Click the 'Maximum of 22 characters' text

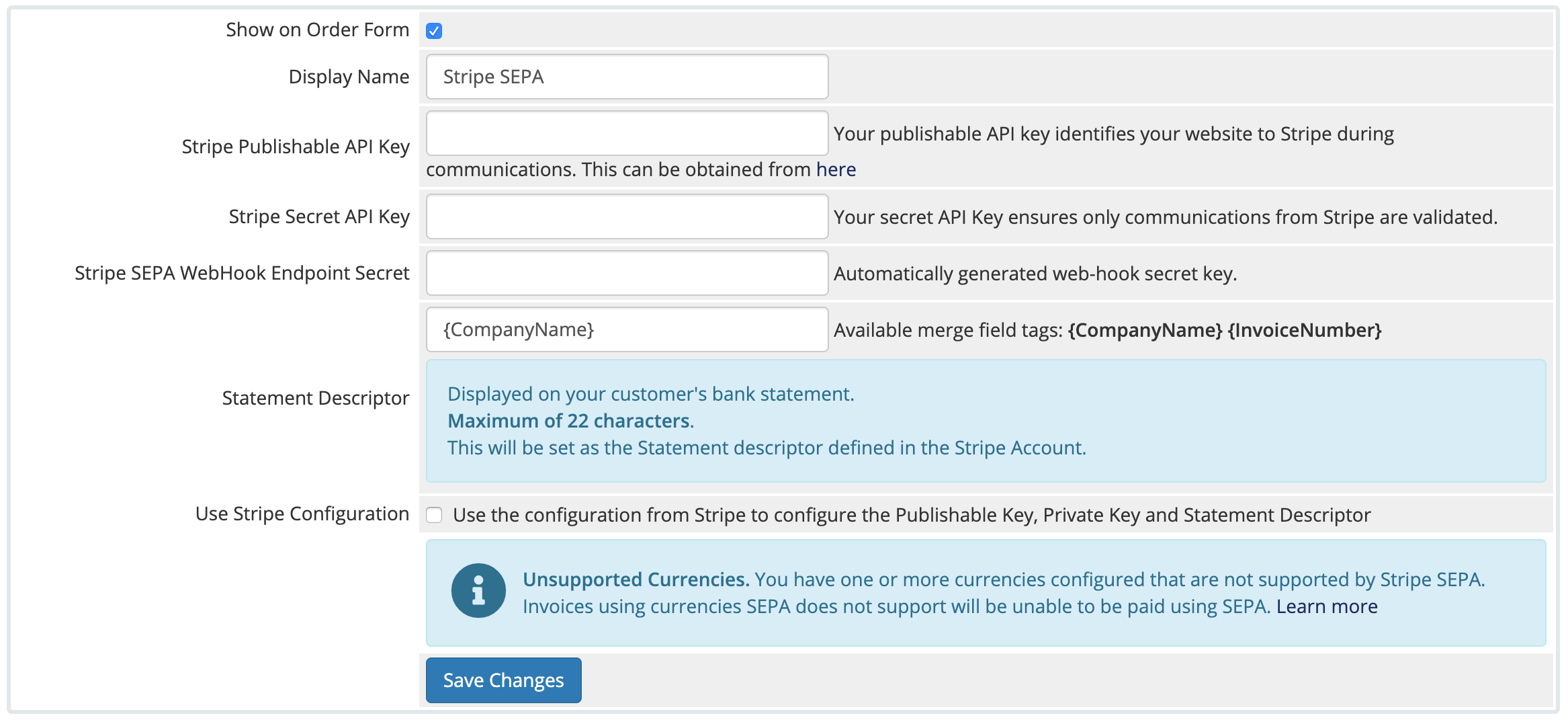pos(569,421)
